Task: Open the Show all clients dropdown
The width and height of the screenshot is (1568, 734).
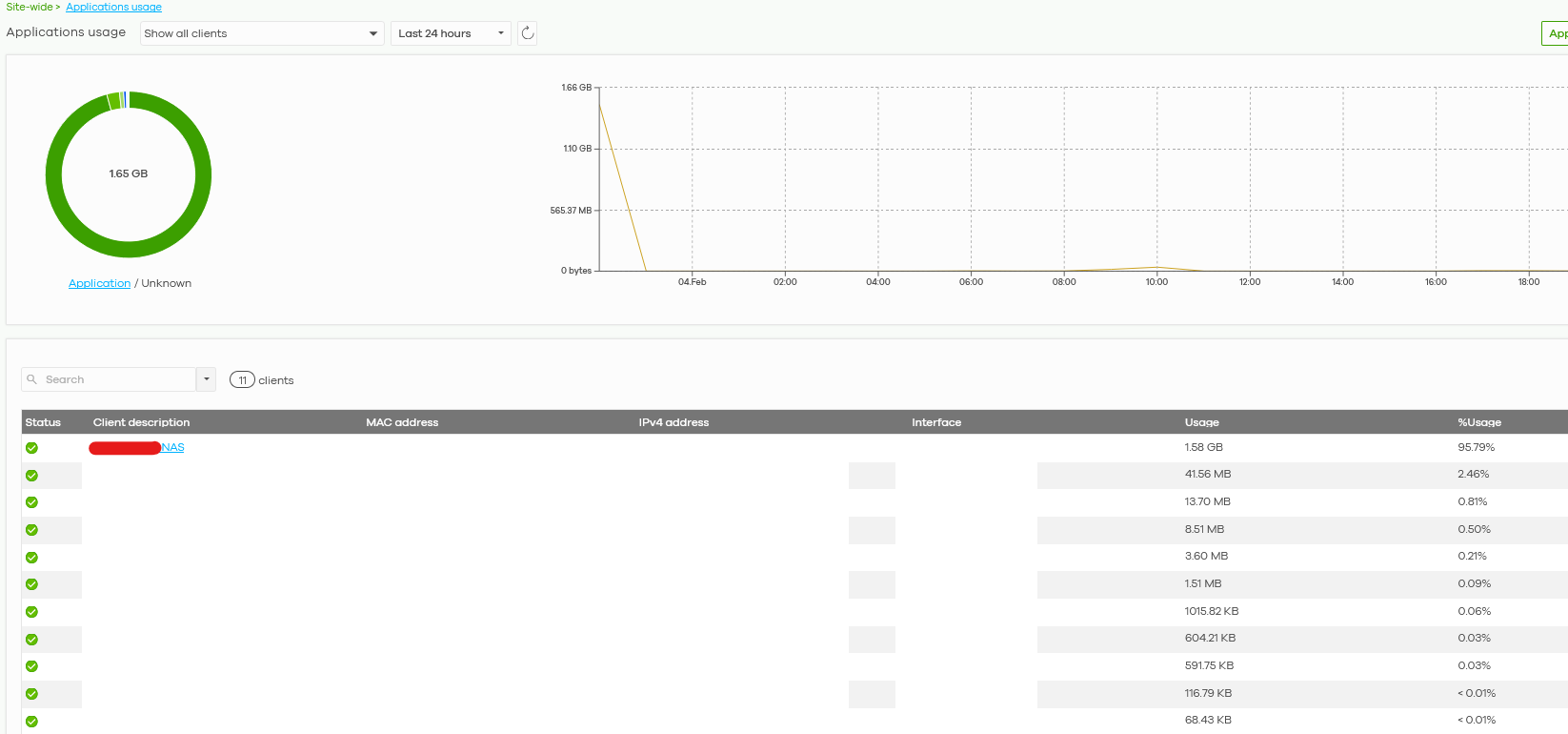Action: tap(262, 33)
